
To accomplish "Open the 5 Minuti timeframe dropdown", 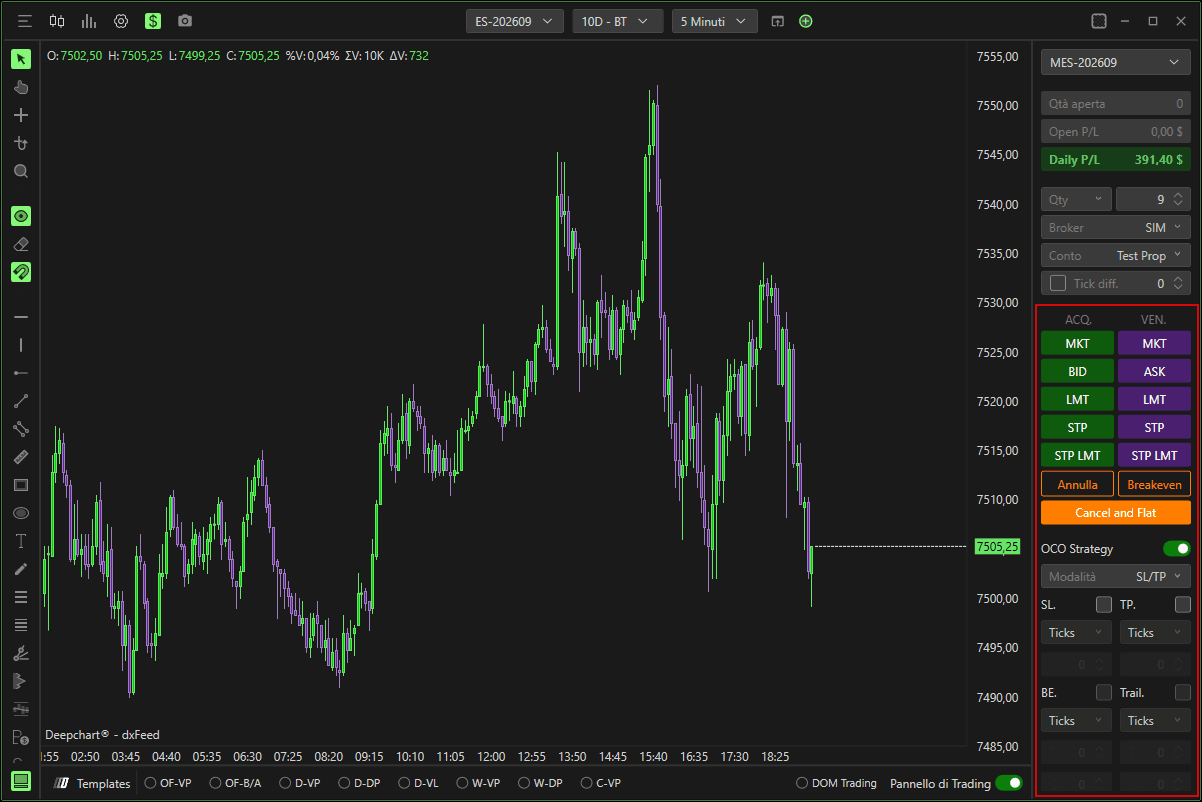I will coord(714,21).
